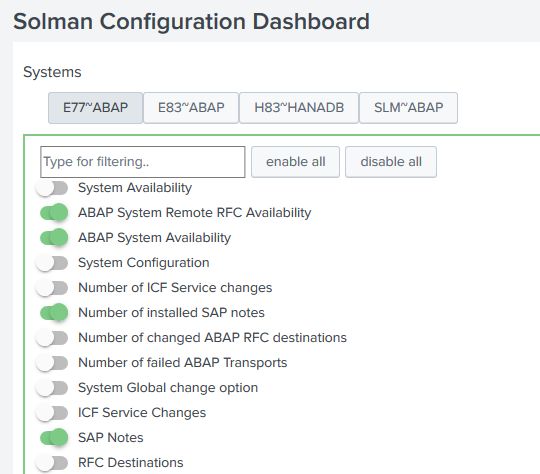Viewport: 540px width, 474px height.
Task: Enable System Global change option toggle
Action: pos(52,388)
